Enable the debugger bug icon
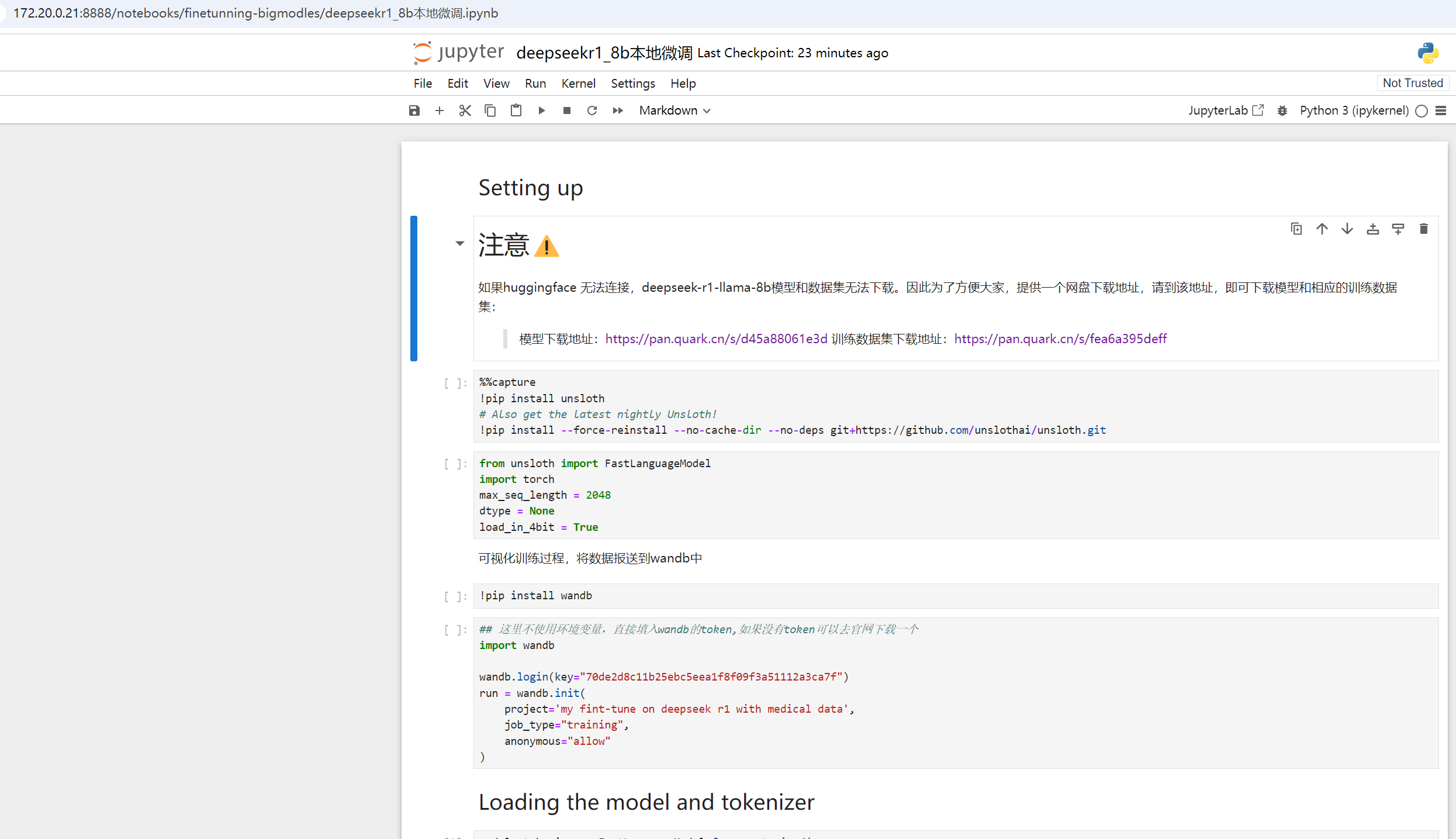The width and height of the screenshot is (1456, 839). (x=1282, y=111)
